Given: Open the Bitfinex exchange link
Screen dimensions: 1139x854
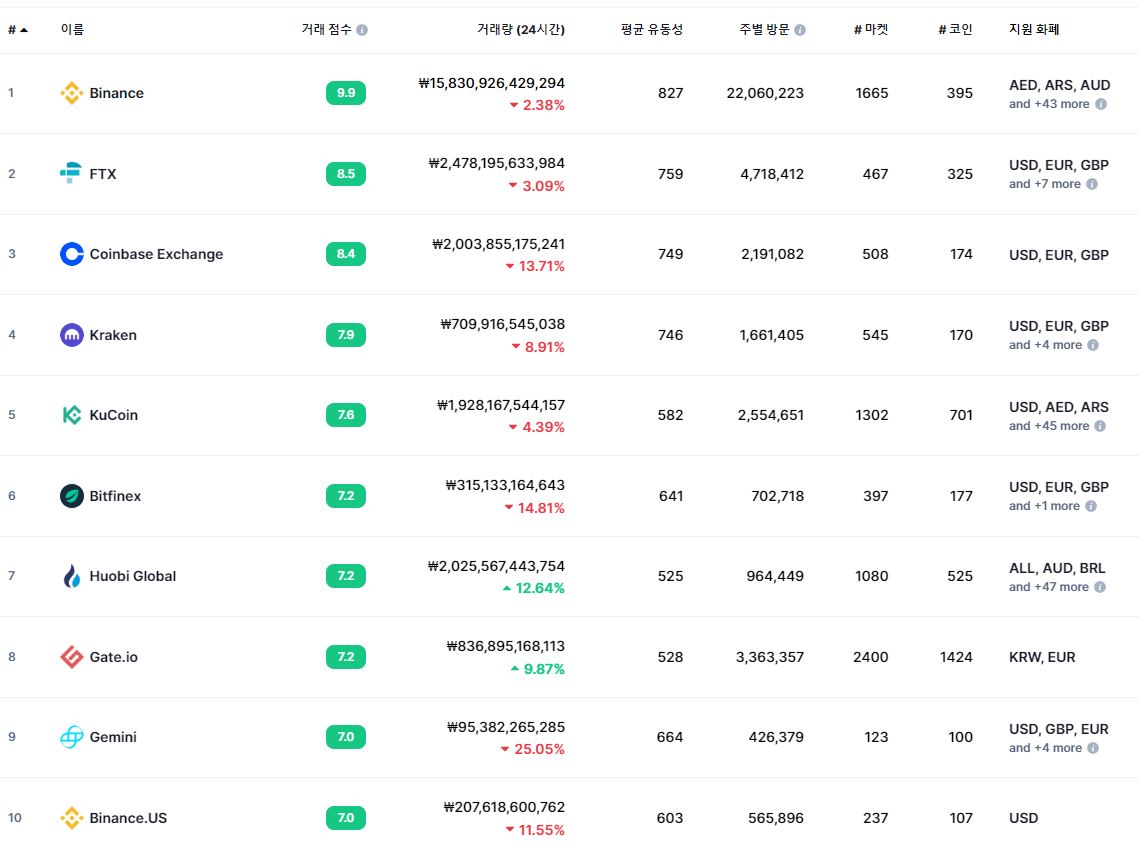Looking at the screenshot, I should [x=115, y=496].
